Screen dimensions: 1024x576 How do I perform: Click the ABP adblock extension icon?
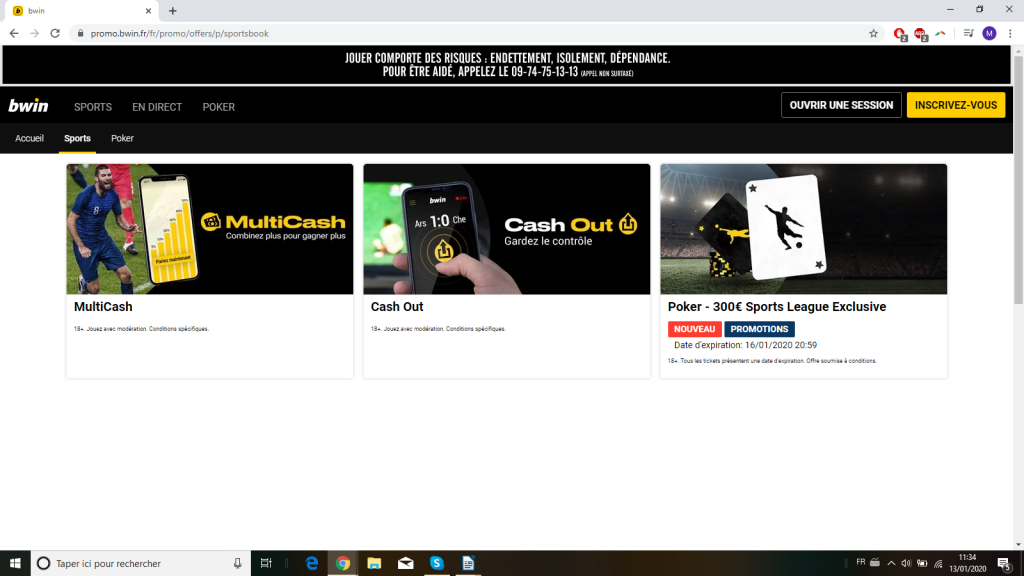[x=920, y=34]
